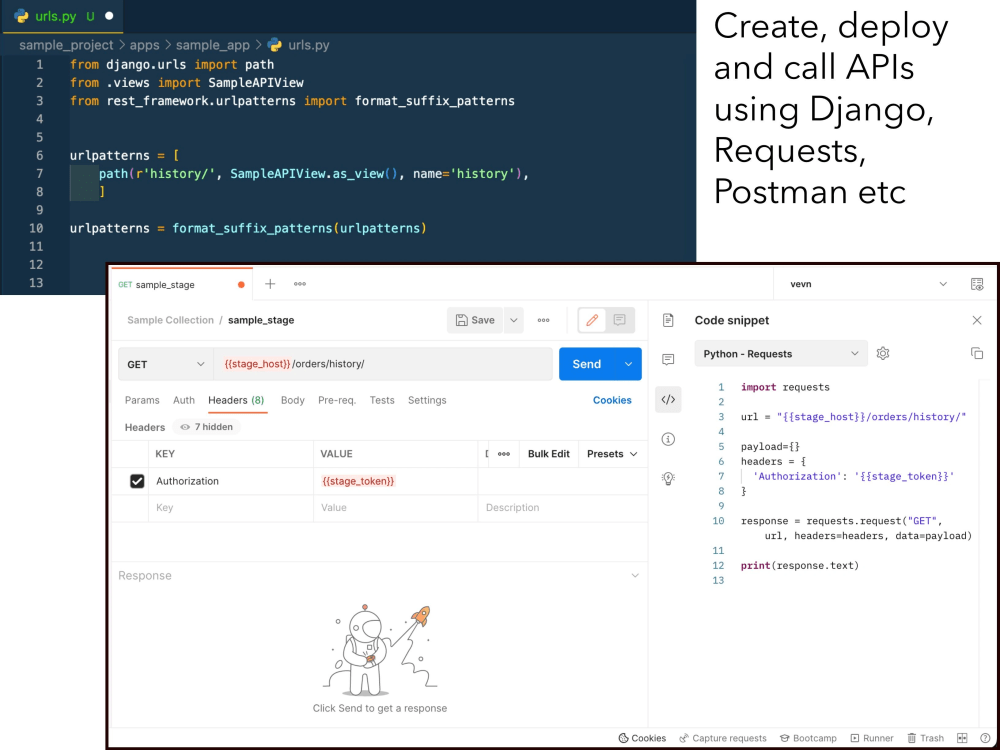Copy code snippet with copy icon
1000x750 pixels.
click(976, 353)
